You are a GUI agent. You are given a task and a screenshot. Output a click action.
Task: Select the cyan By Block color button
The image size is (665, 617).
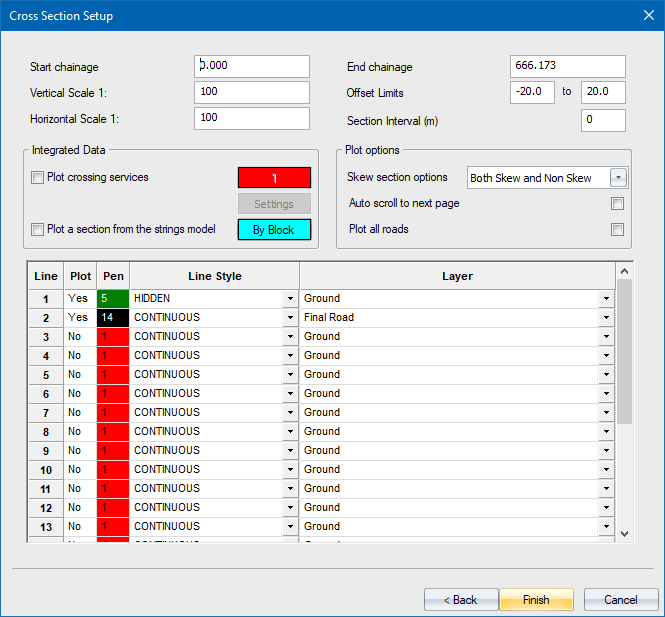[274, 230]
